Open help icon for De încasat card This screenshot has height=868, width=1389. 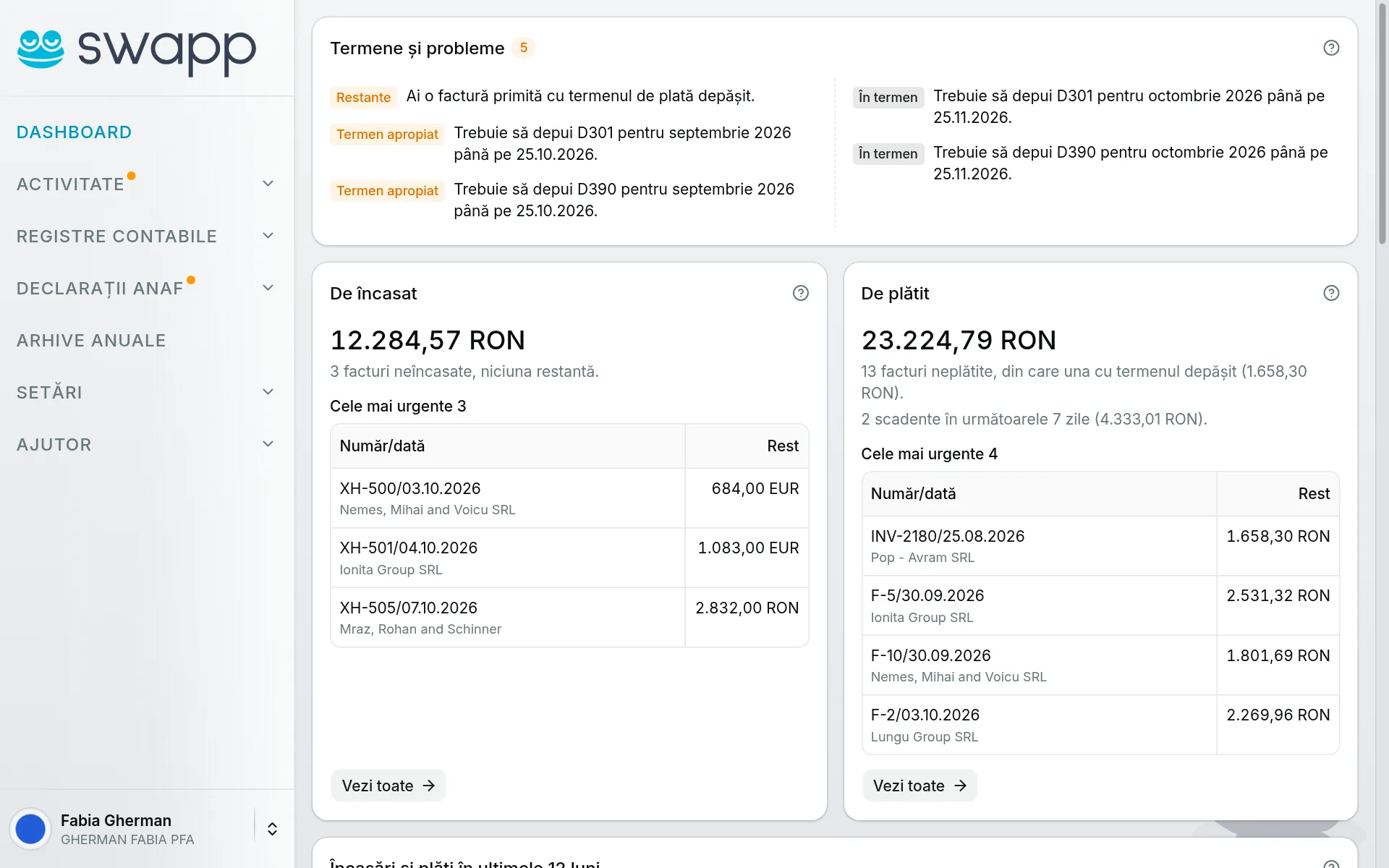(x=800, y=293)
